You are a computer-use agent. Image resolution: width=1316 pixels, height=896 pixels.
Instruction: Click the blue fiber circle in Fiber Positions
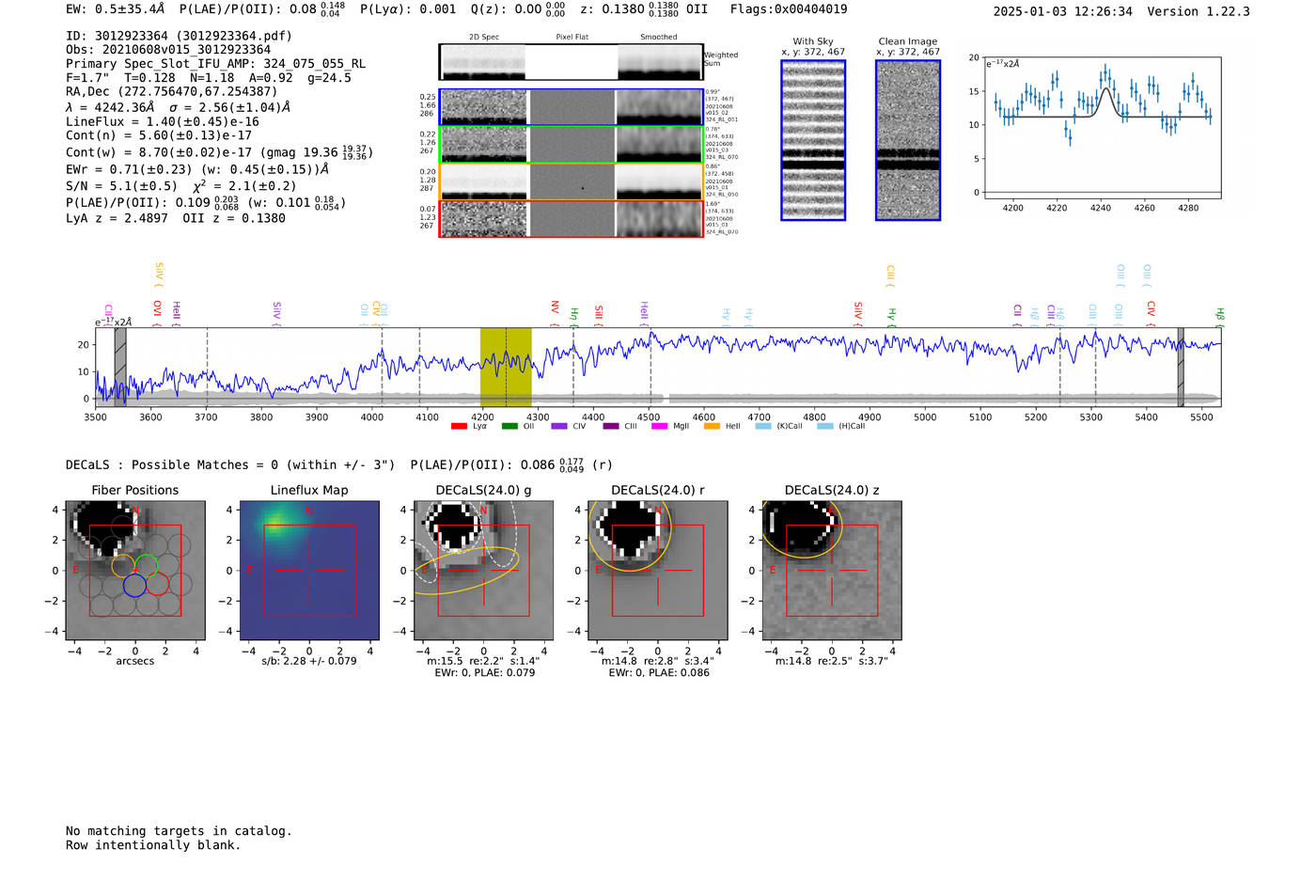tap(134, 585)
